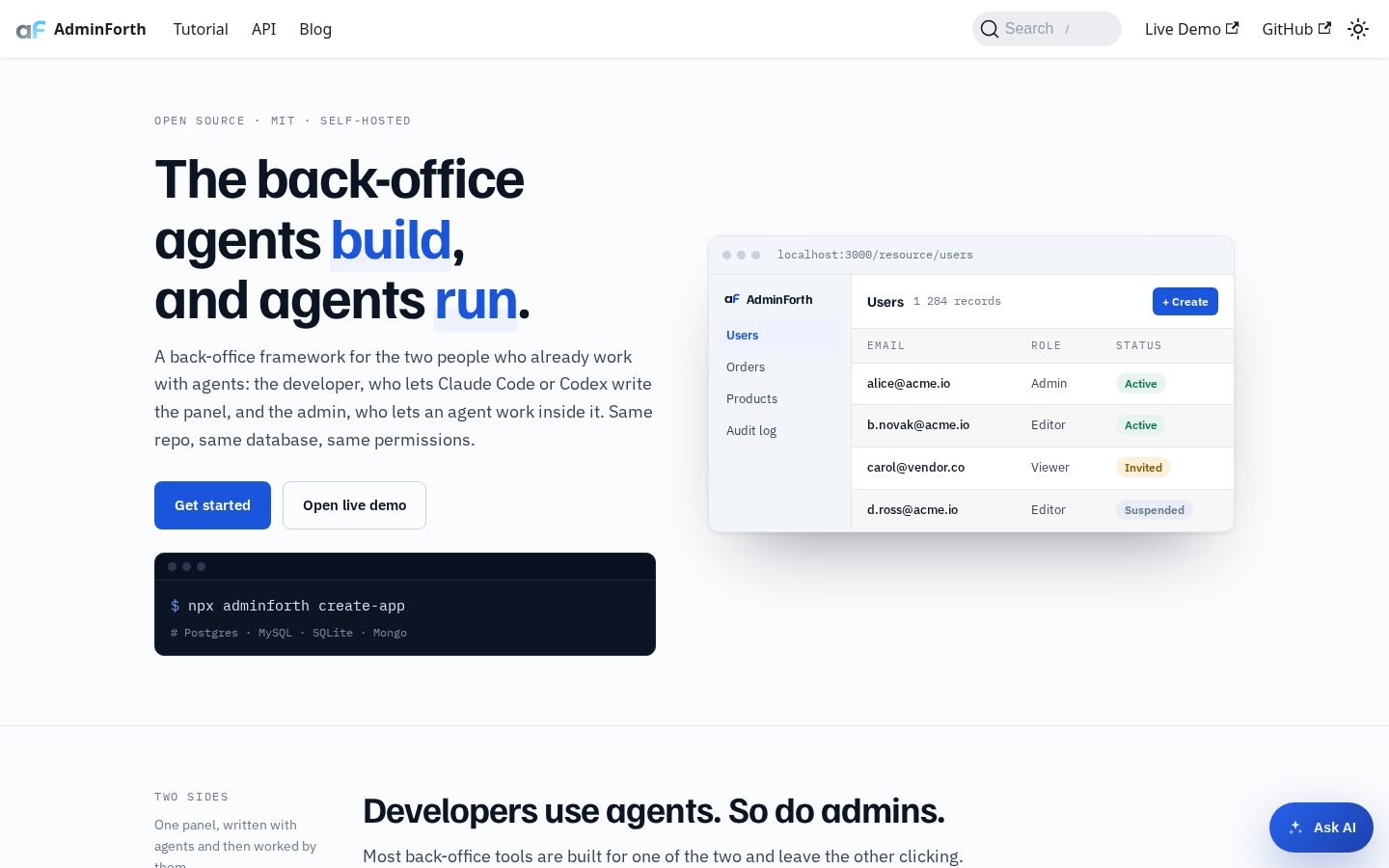Open the GitHub external link
Viewport: 1389px width, 868px height.
pos(1296,29)
